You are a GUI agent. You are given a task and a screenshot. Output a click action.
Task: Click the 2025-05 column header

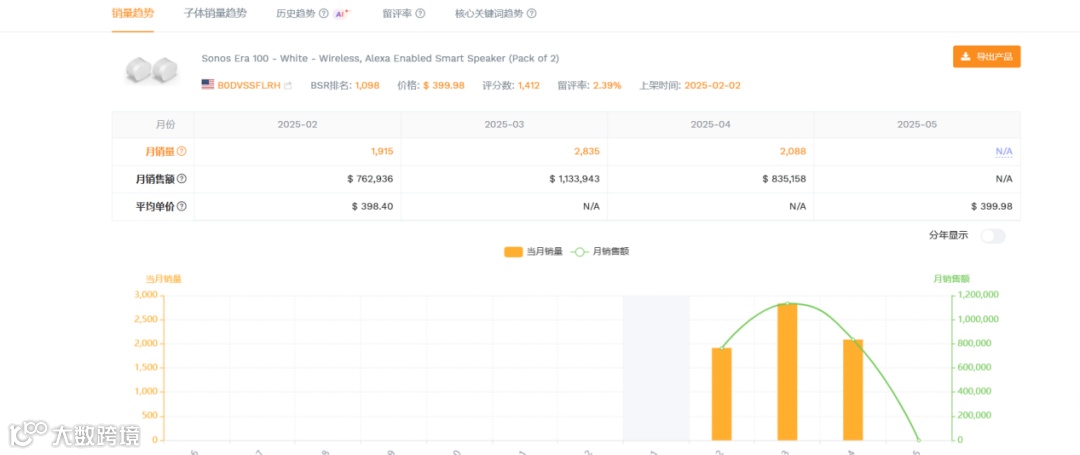click(x=917, y=125)
